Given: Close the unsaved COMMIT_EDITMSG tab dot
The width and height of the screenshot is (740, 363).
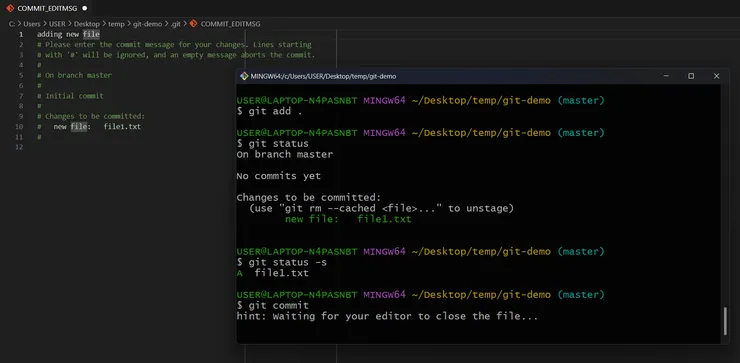Looking at the screenshot, I should 84,8.
